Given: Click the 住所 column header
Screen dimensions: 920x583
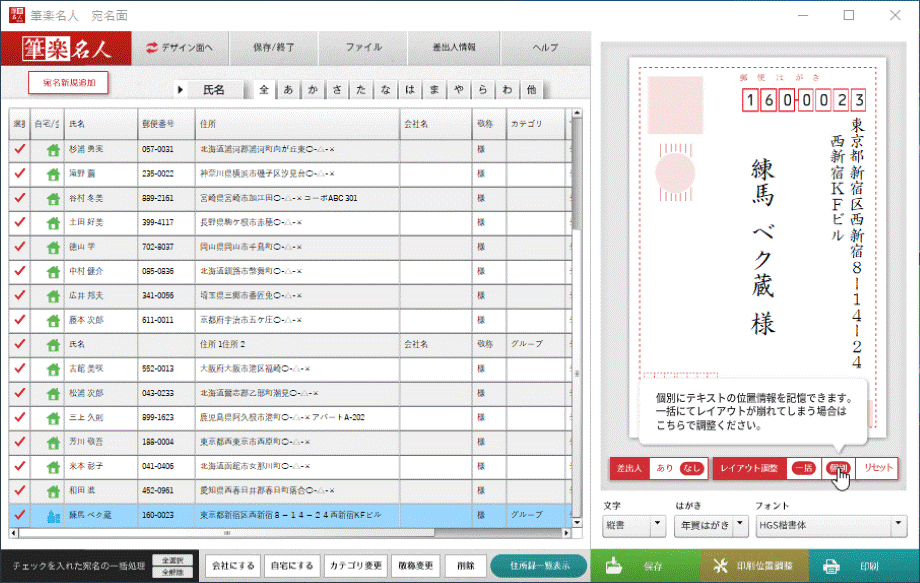Looking at the screenshot, I should point(297,124).
